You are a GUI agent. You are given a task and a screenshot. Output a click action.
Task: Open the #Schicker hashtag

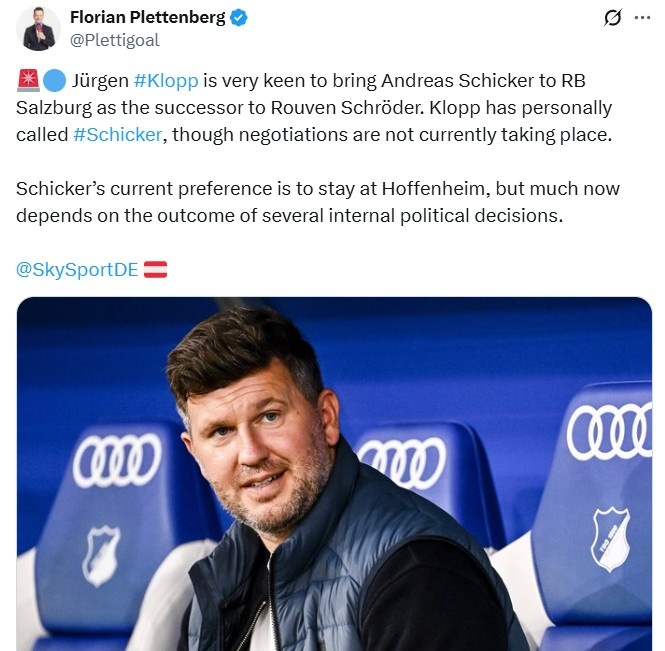[x=117, y=135]
